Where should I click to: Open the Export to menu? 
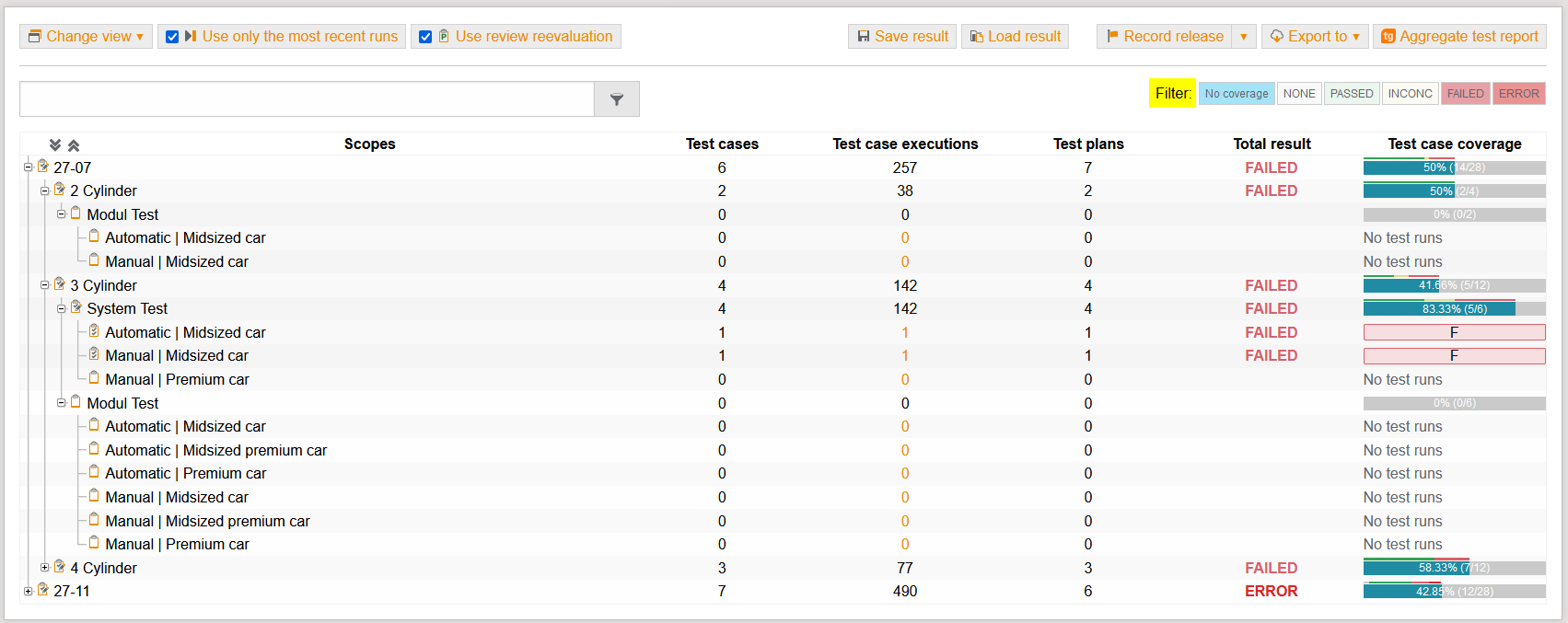pyautogui.click(x=1315, y=37)
